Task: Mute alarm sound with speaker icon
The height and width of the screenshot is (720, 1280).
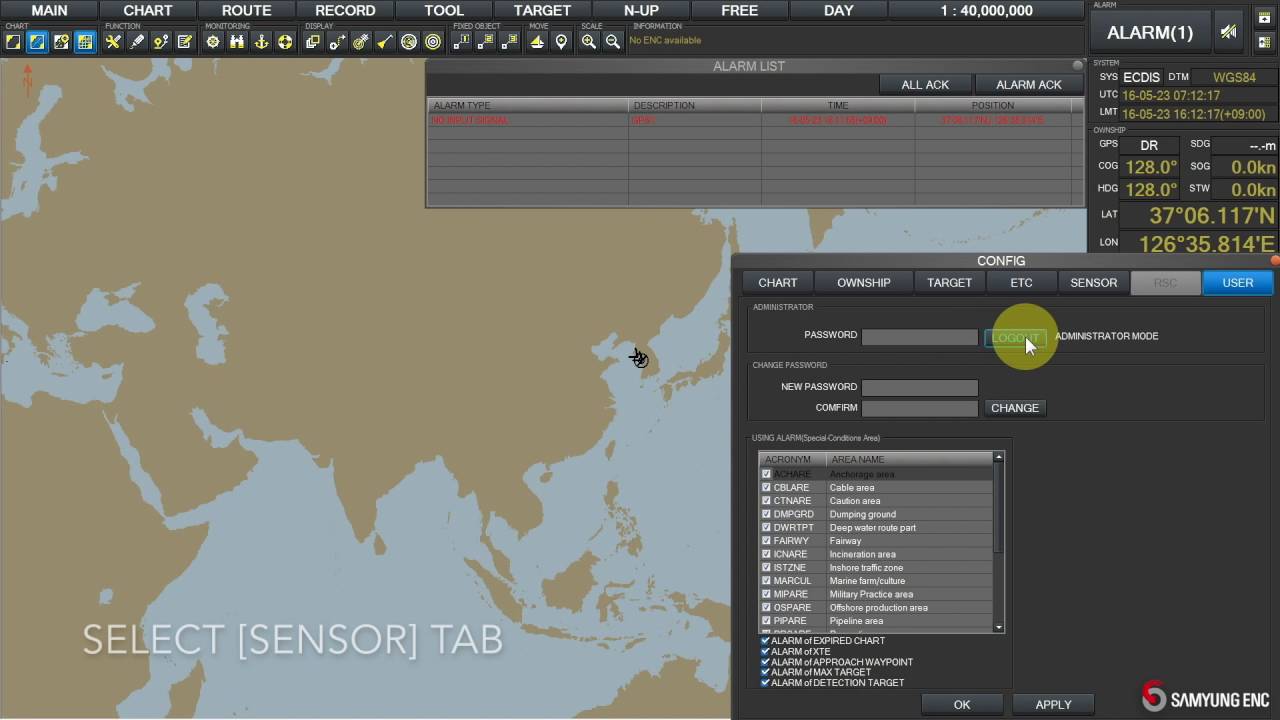Action: pyautogui.click(x=1228, y=32)
